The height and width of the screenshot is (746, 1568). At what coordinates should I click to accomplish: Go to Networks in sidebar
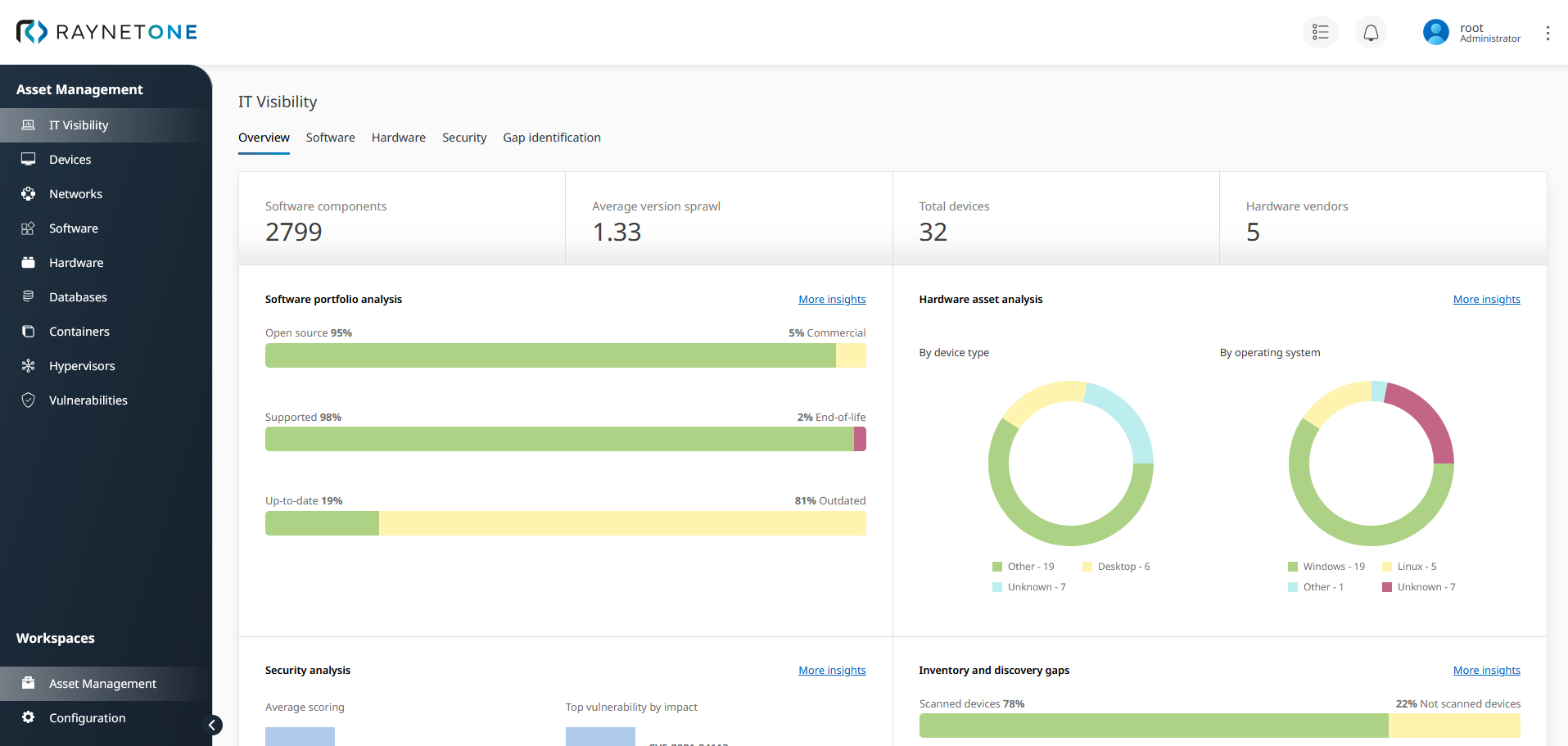click(x=75, y=194)
